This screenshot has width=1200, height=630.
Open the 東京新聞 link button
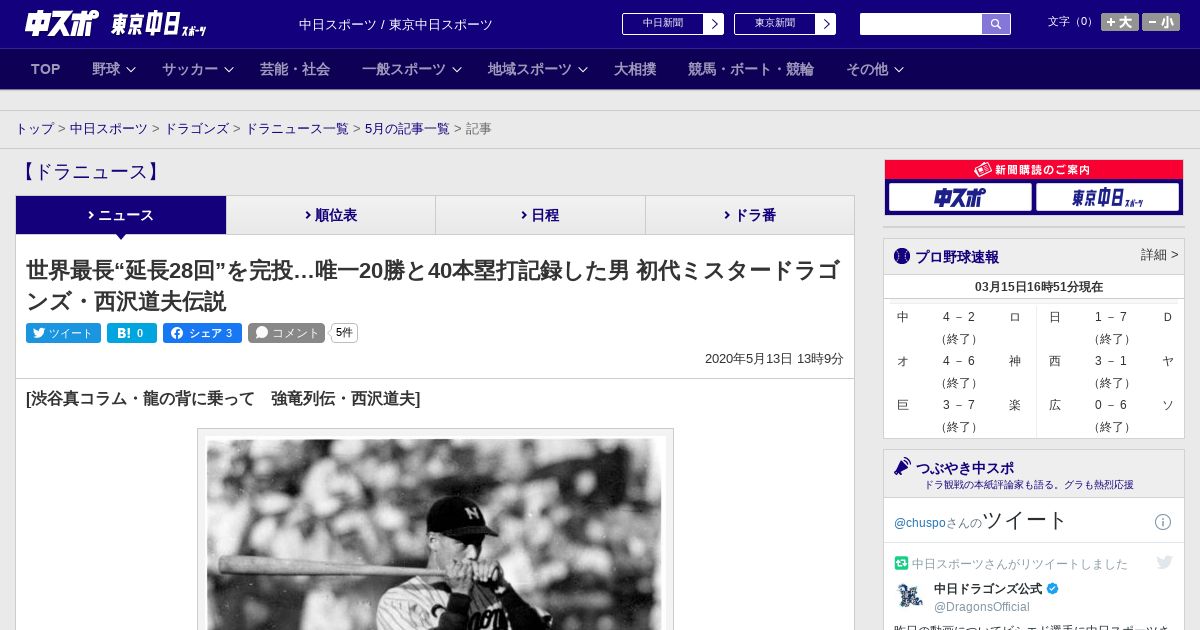784,24
